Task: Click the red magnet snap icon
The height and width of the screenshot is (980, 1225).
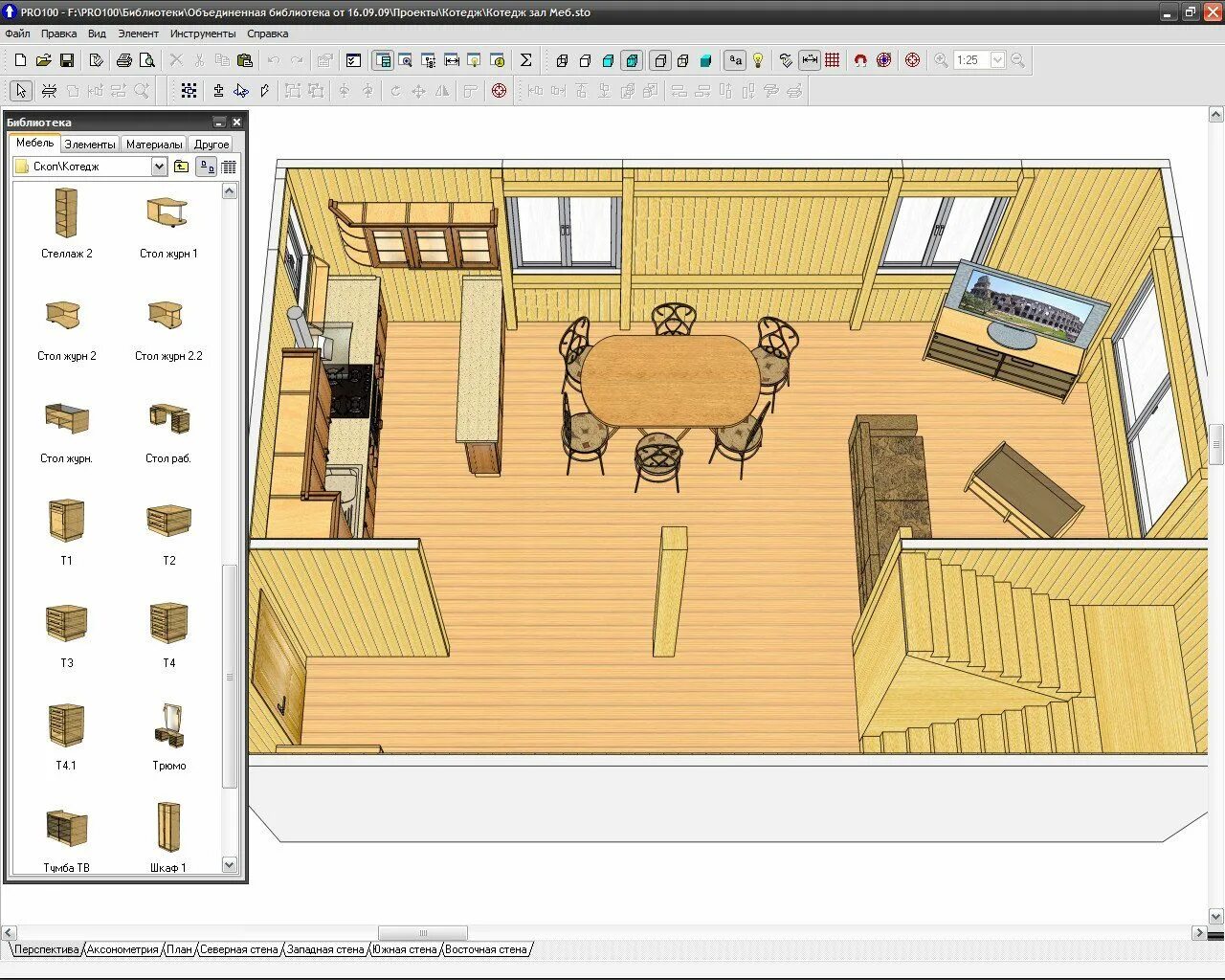Action: pyautogui.click(x=859, y=60)
